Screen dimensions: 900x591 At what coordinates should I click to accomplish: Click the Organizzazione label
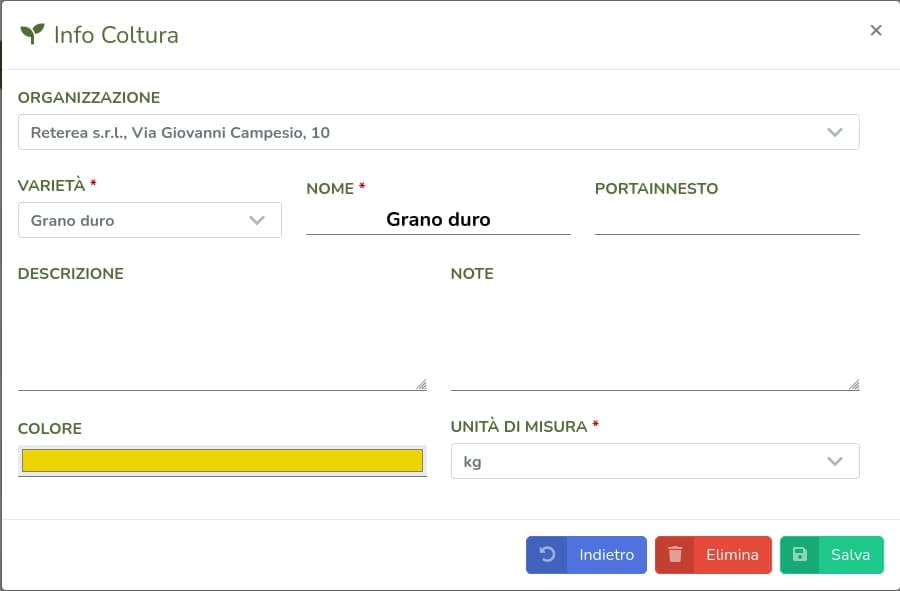click(x=89, y=98)
